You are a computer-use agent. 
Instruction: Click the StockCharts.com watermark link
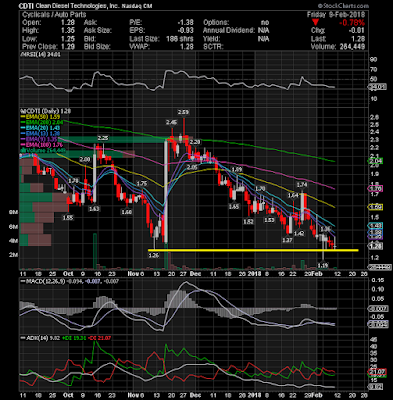(343, 6)
